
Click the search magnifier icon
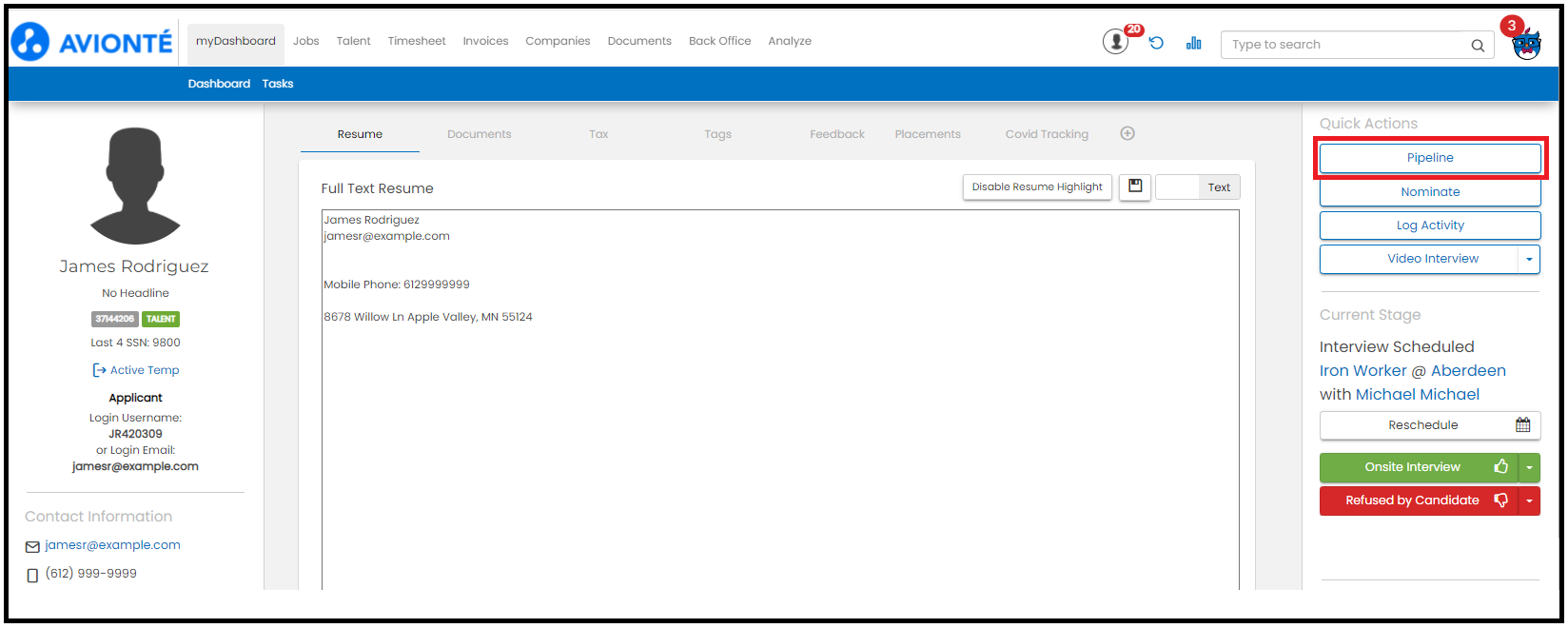(x=1478, y=45)
